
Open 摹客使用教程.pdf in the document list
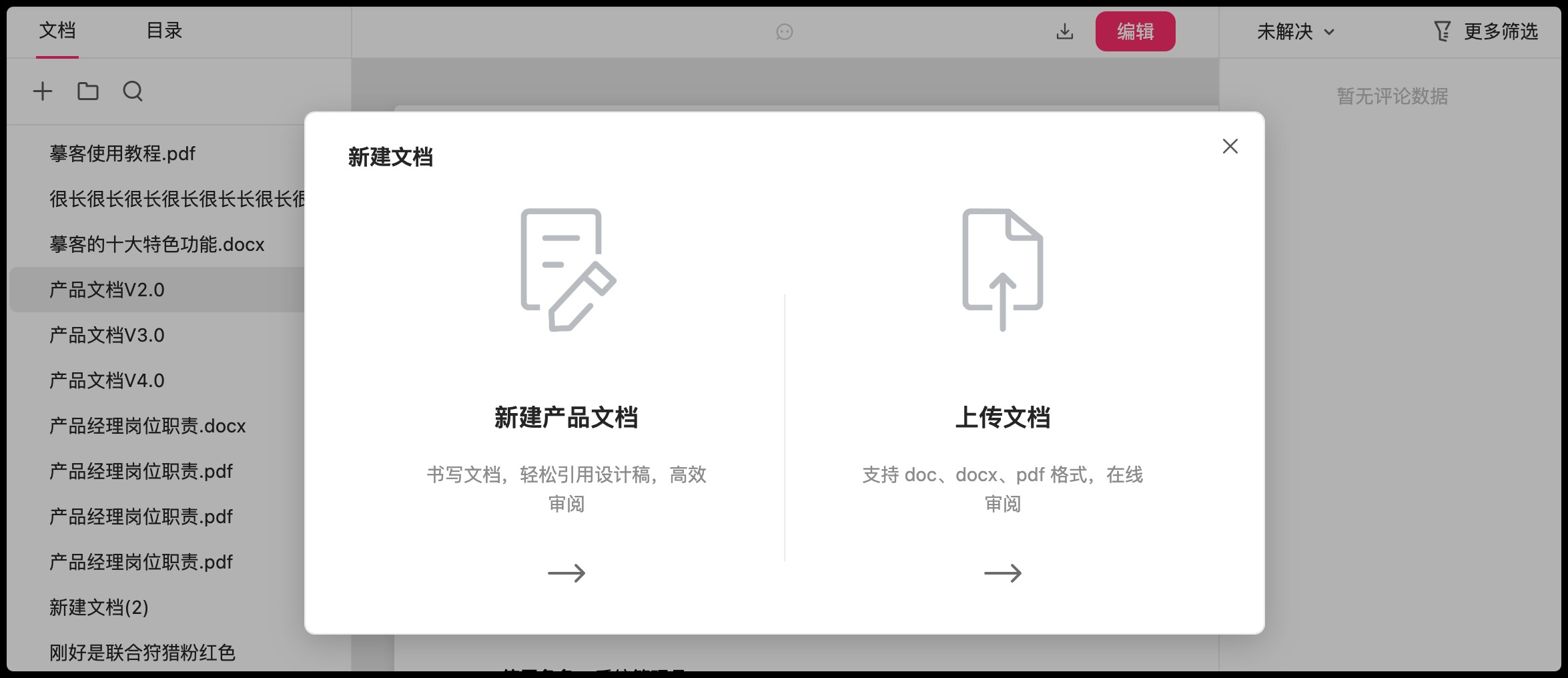(x=123, y=153)
